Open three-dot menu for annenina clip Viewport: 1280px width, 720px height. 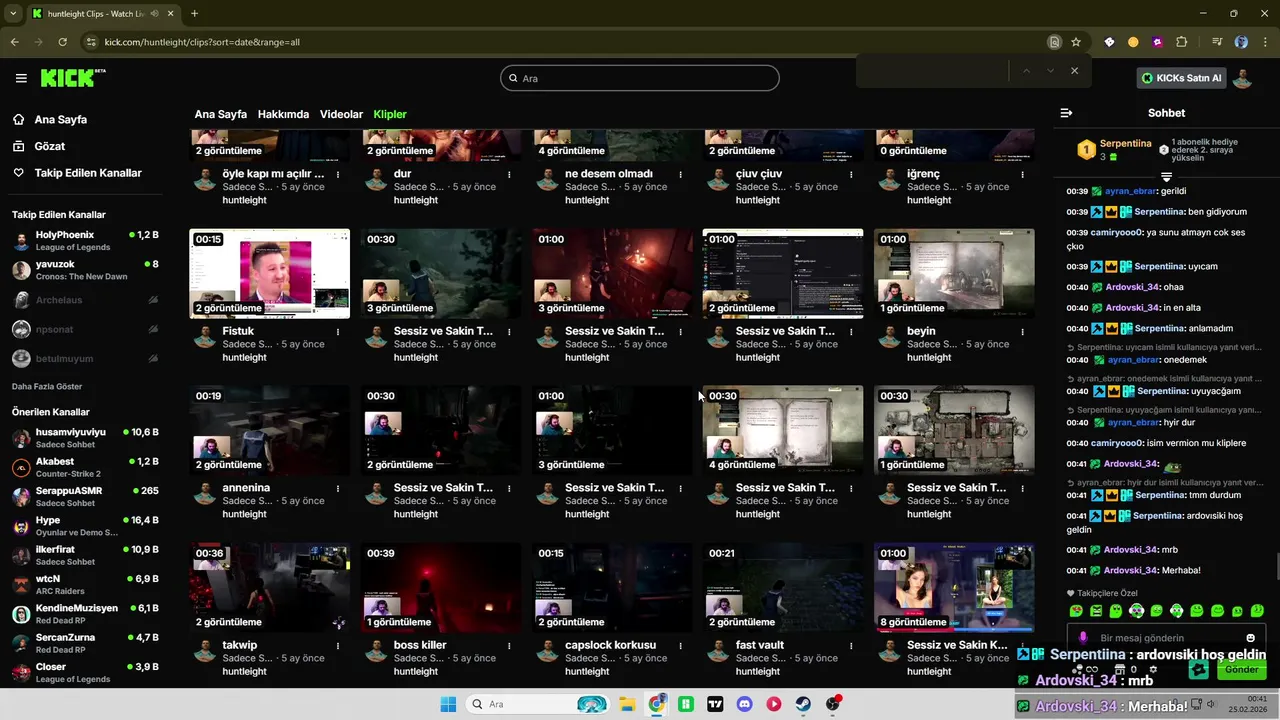coord(338,488)
